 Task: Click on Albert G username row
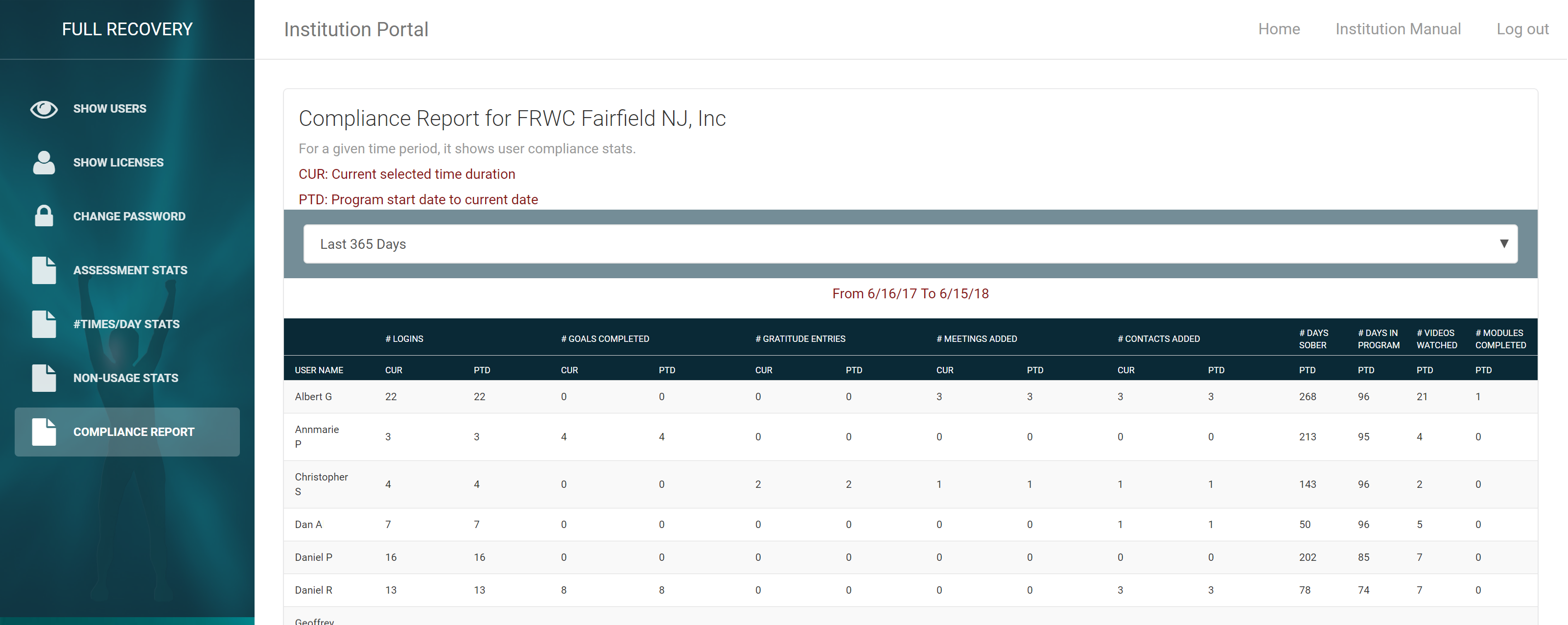tap(314, 397)
